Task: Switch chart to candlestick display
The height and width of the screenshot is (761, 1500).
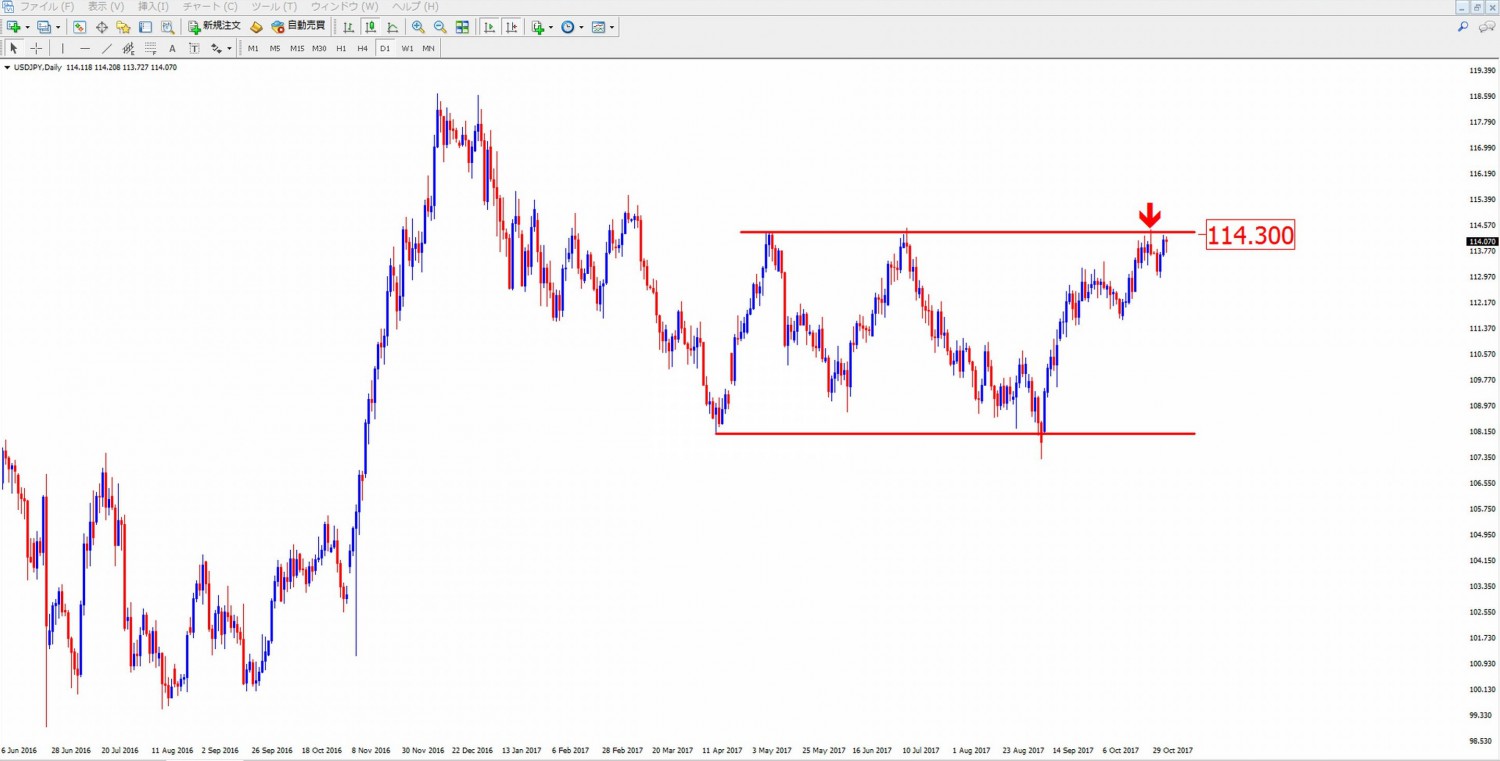Action: [370, 27]
